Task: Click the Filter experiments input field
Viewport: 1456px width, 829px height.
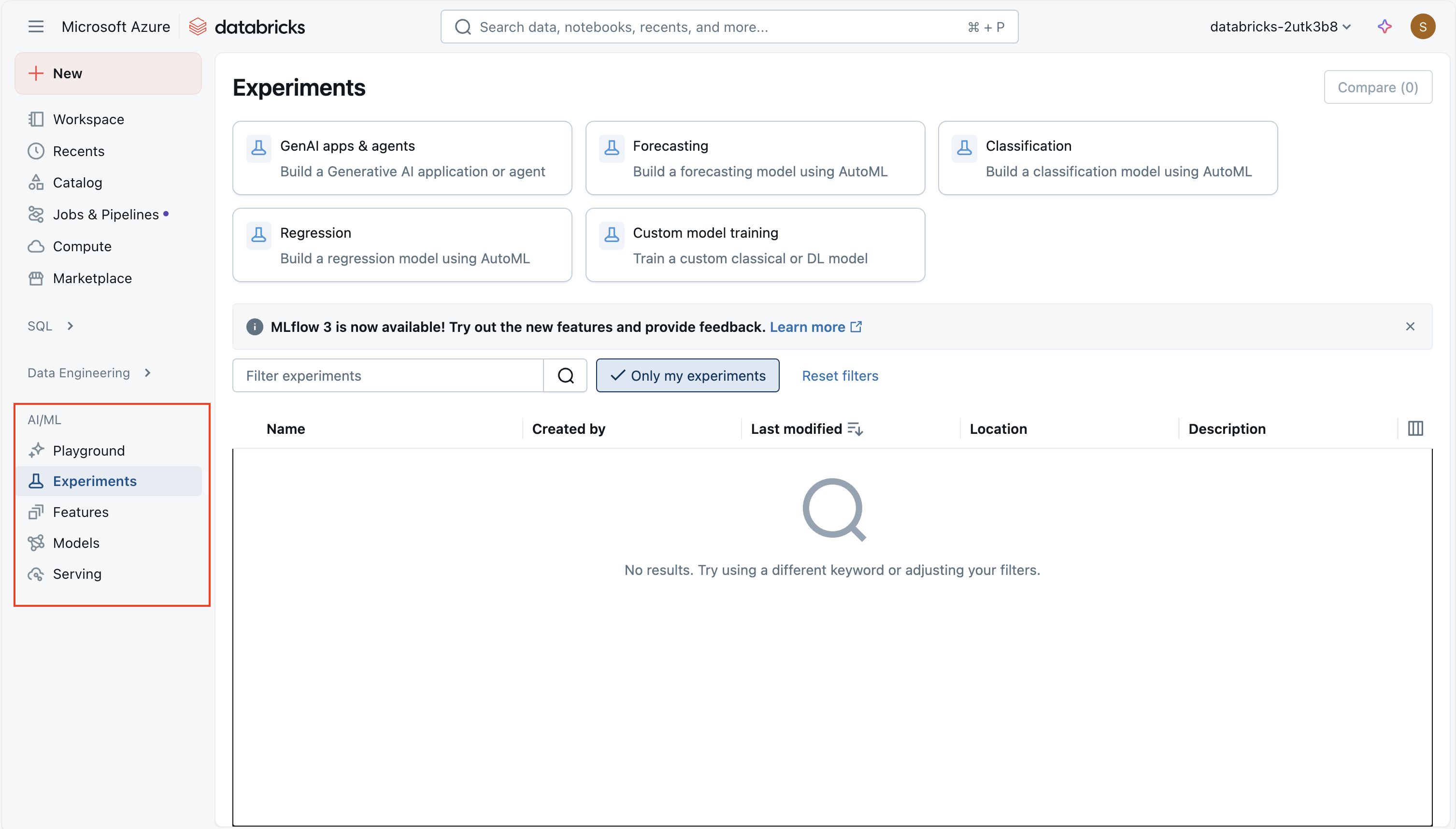Action: tap(387, 376)
